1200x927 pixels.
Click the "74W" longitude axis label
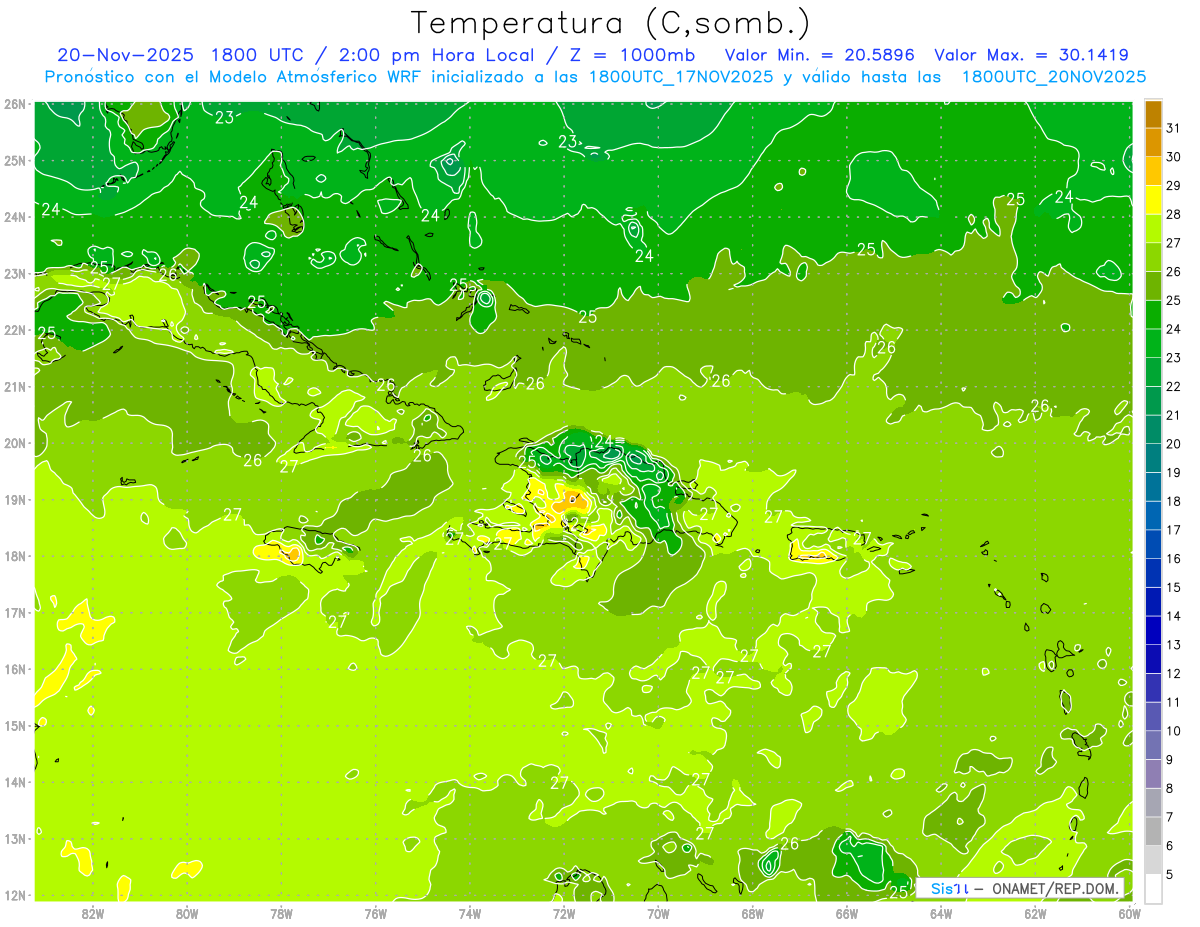pyautogui.click(x=470, y=913)
